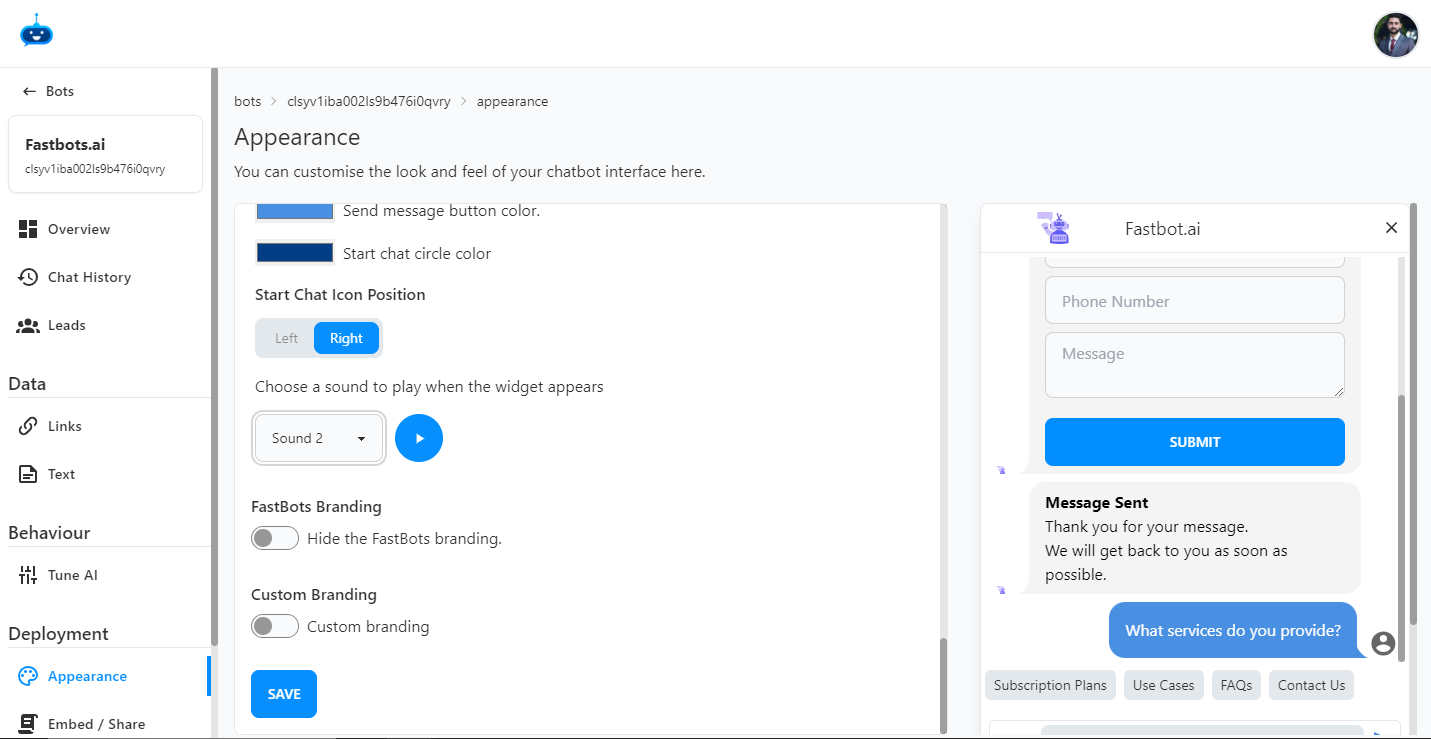This screenshot has width=1431, height=739.
Task: Turn on Custom branding
Action: 275,626
